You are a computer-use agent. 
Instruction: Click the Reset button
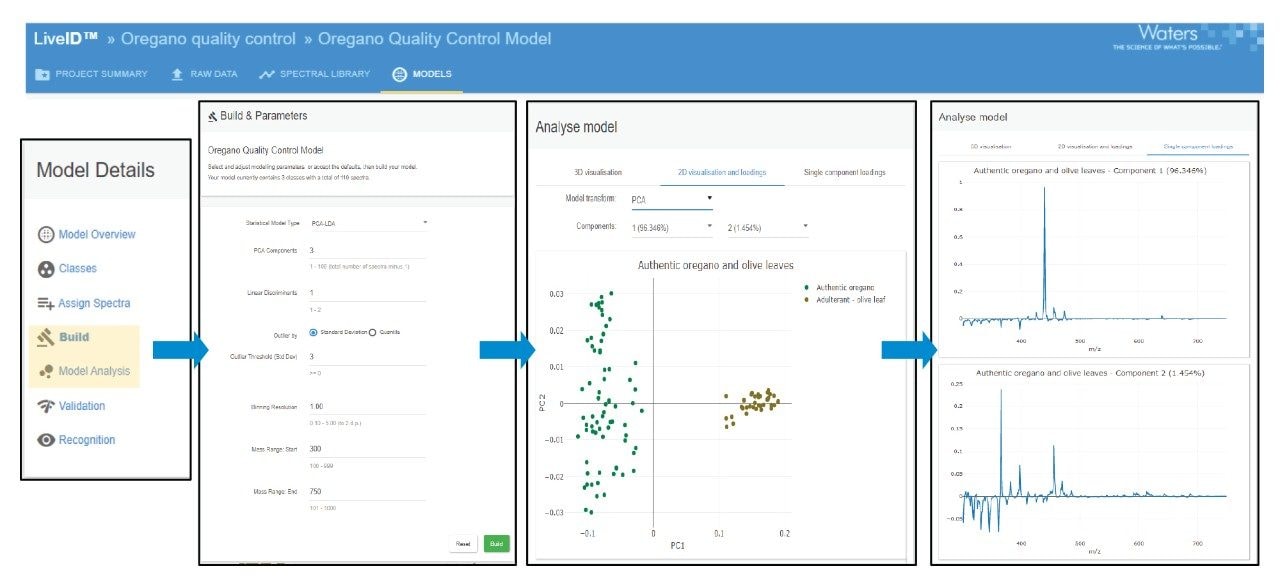pos(463,544)
